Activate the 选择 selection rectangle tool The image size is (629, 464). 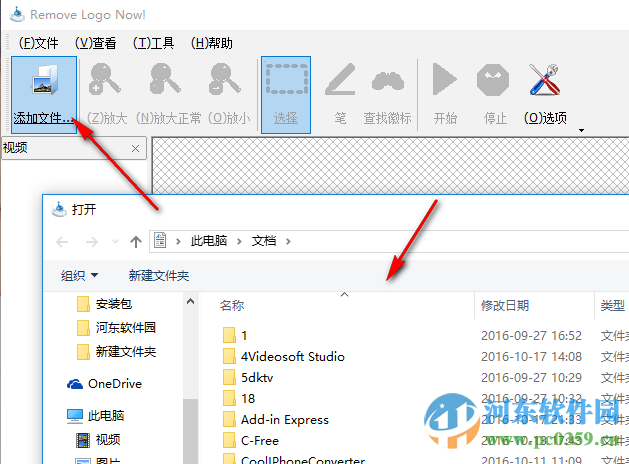[286, 95]
